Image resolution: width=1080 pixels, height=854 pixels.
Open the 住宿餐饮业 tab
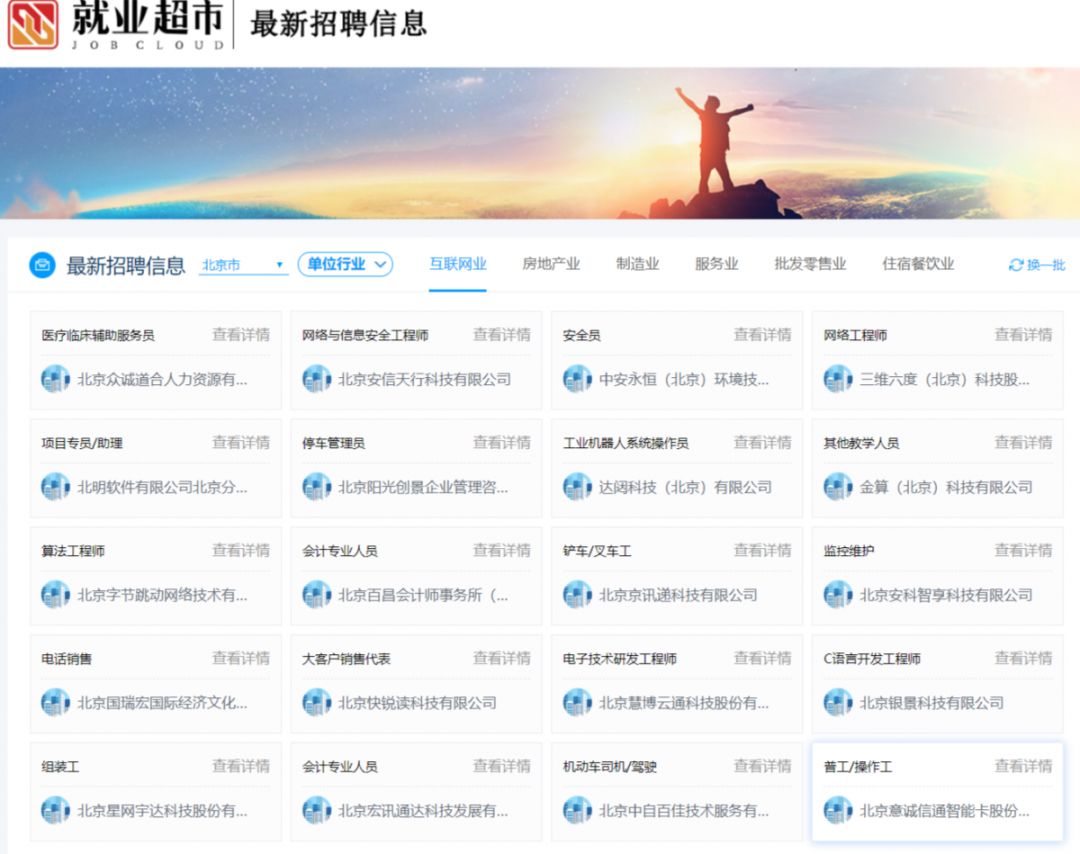[917, 264]
